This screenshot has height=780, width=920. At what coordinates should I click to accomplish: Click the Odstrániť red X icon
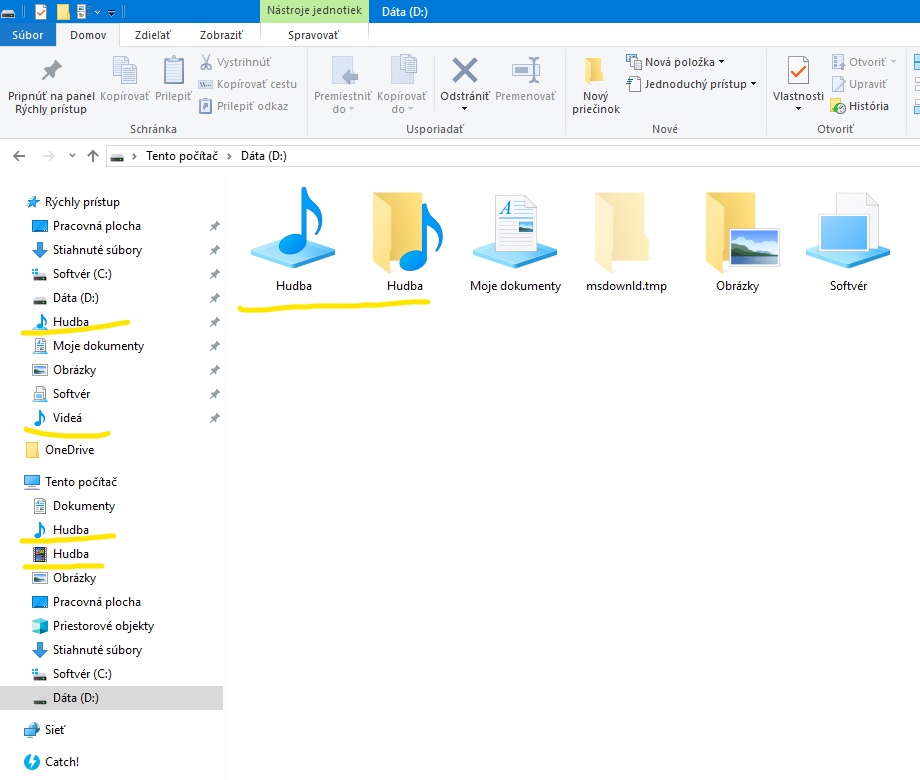[x=465, y=71]
